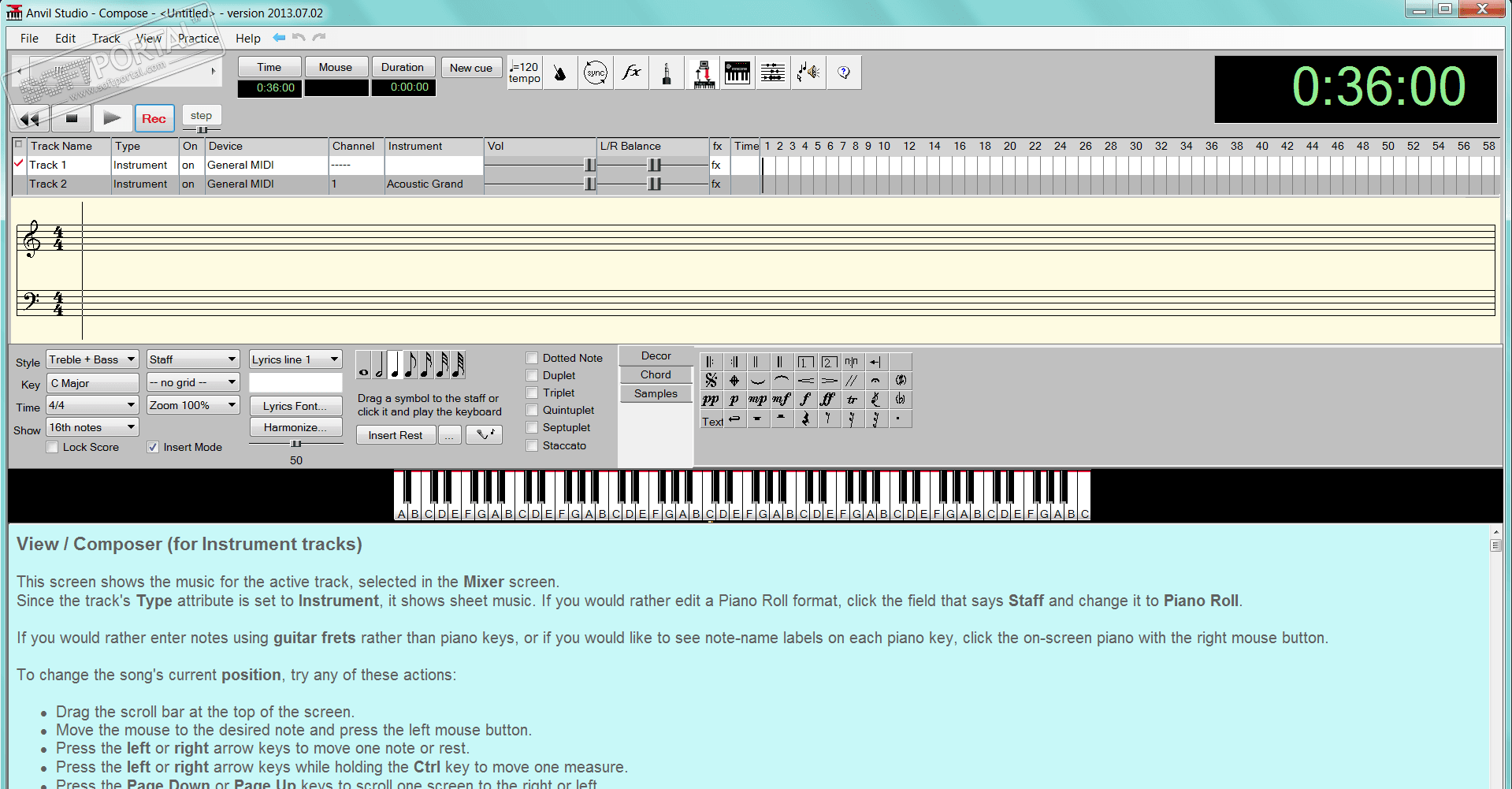This screenshot has width=1512, height=789.
Task: Open the MIDI computer-to-keyboard icon
Action: coord(703,73)
